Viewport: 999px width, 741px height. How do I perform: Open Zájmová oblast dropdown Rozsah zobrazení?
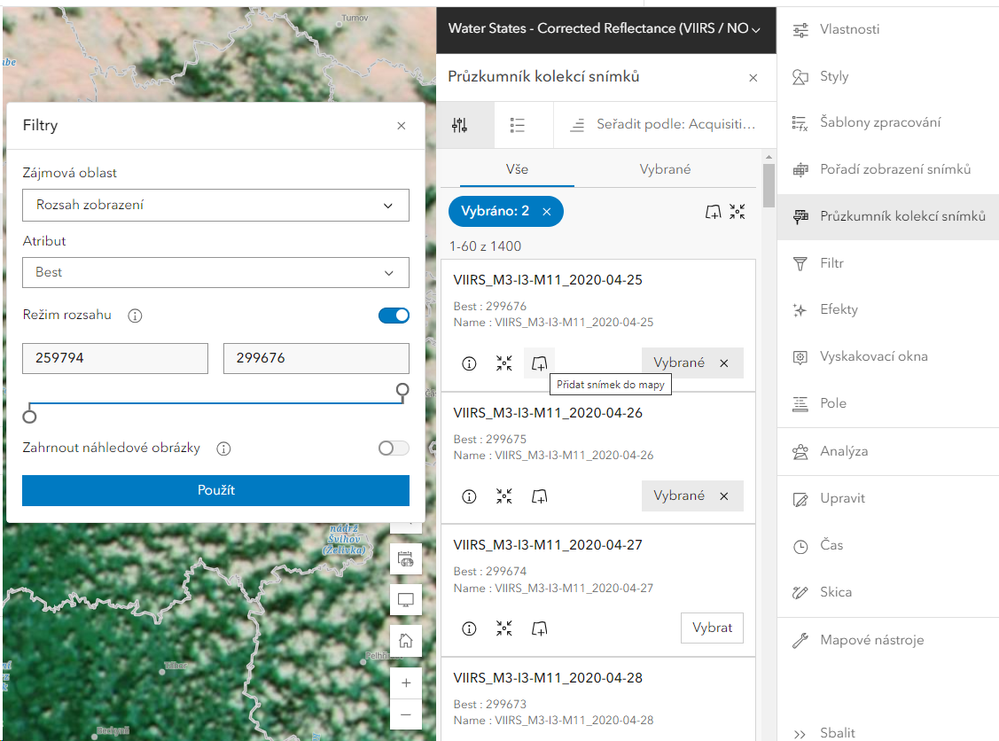tap(215, 205)
